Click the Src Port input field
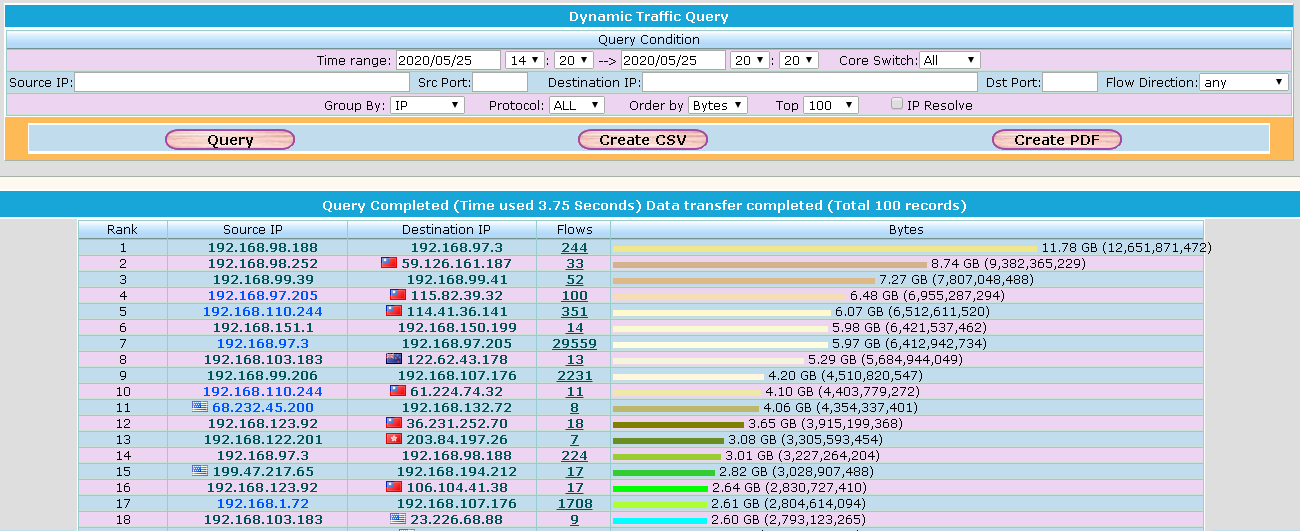1300x531 pixels. coord(500,82)
